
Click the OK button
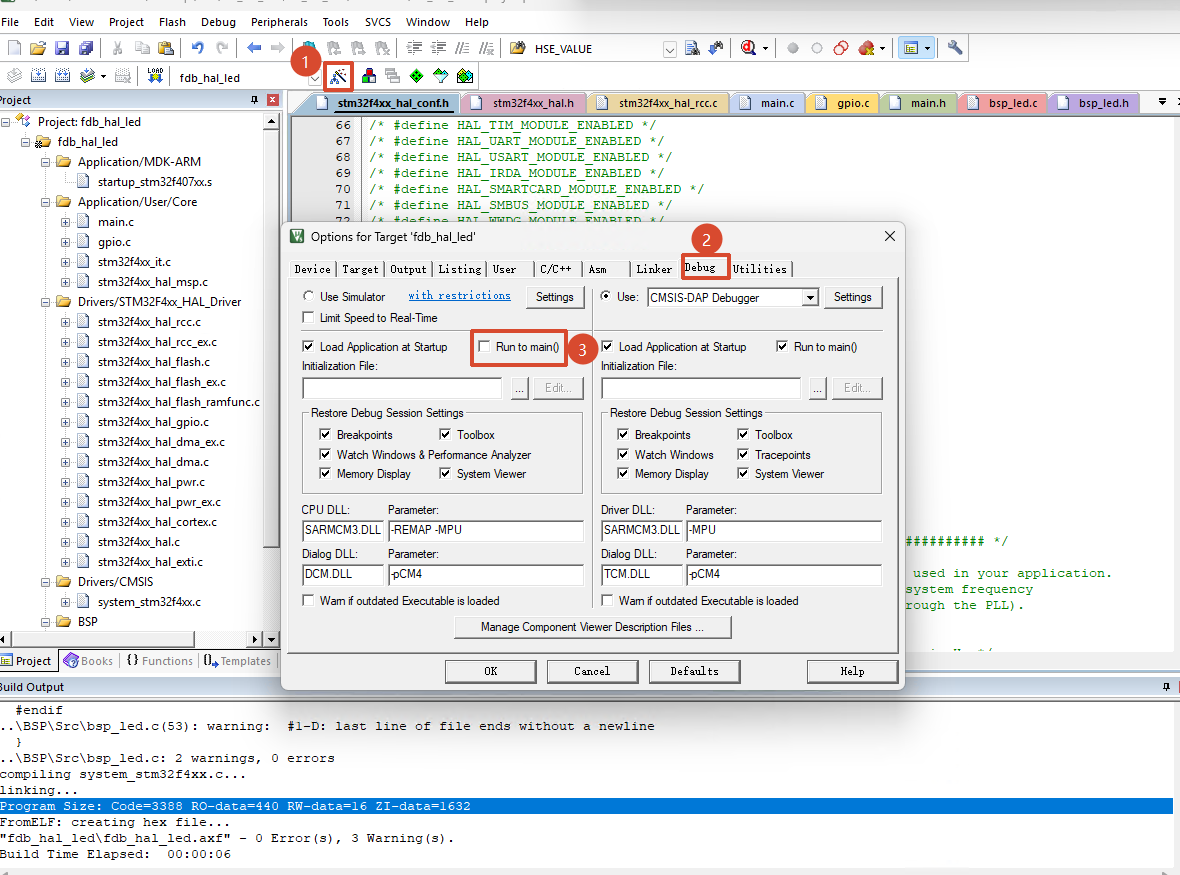tap(491, 671)
